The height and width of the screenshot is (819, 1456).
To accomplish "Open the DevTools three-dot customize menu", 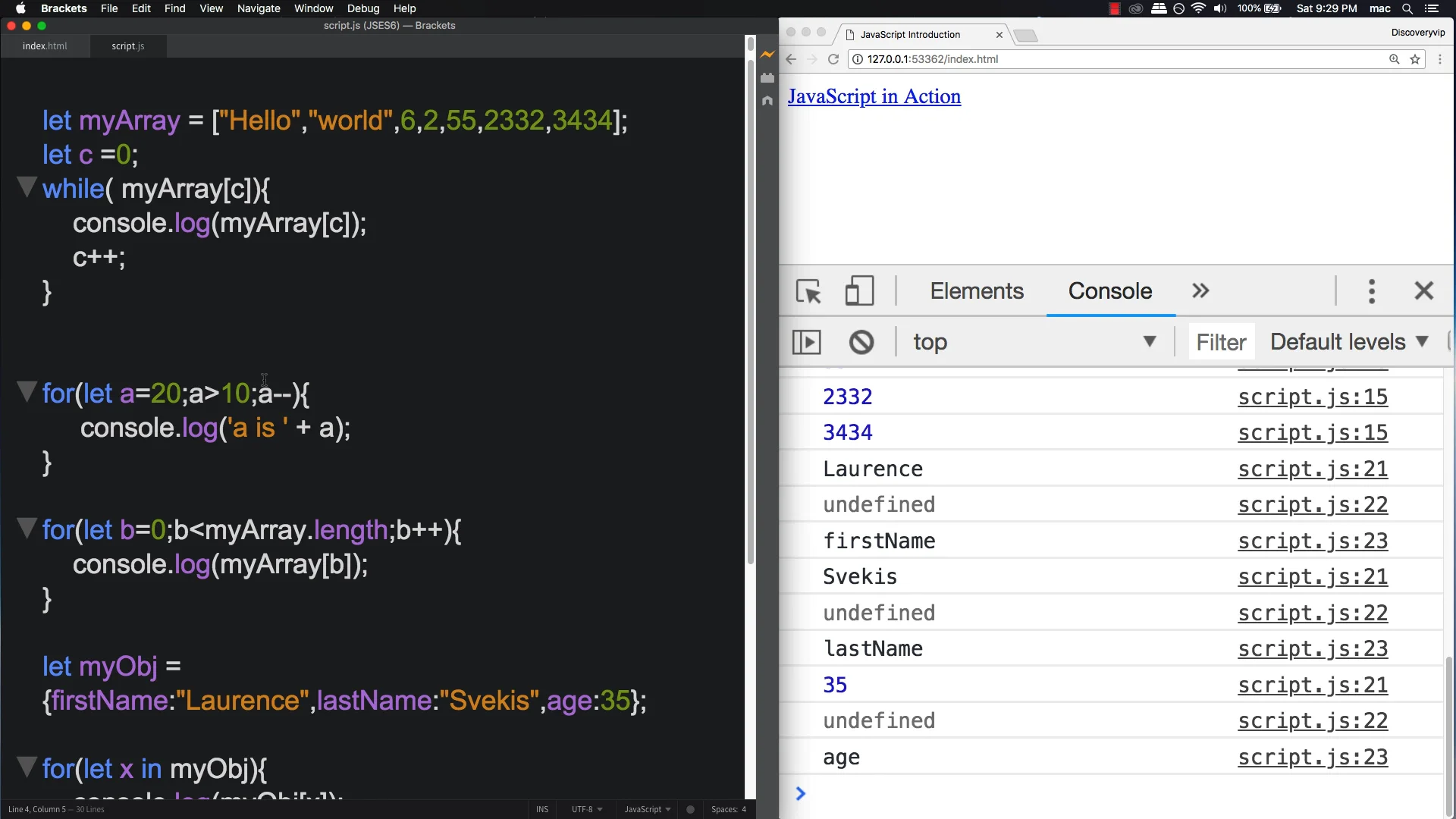I will (x=1371, y=291).
